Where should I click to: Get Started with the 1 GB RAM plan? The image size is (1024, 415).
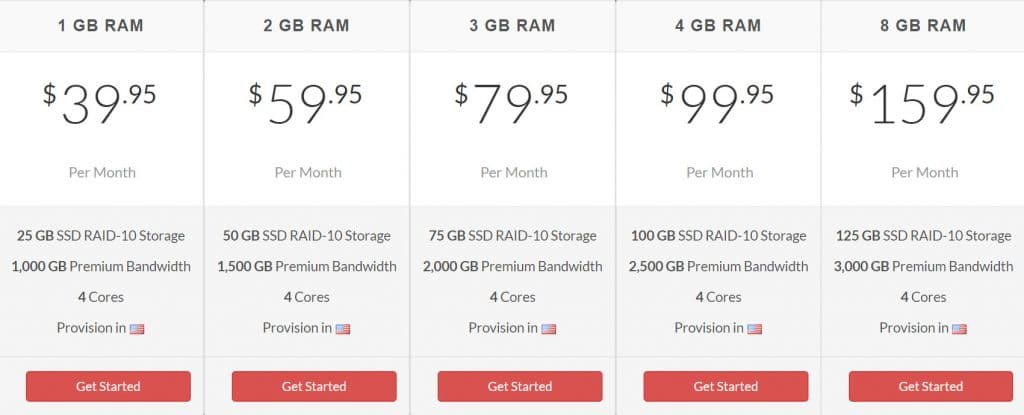[108, 386]
